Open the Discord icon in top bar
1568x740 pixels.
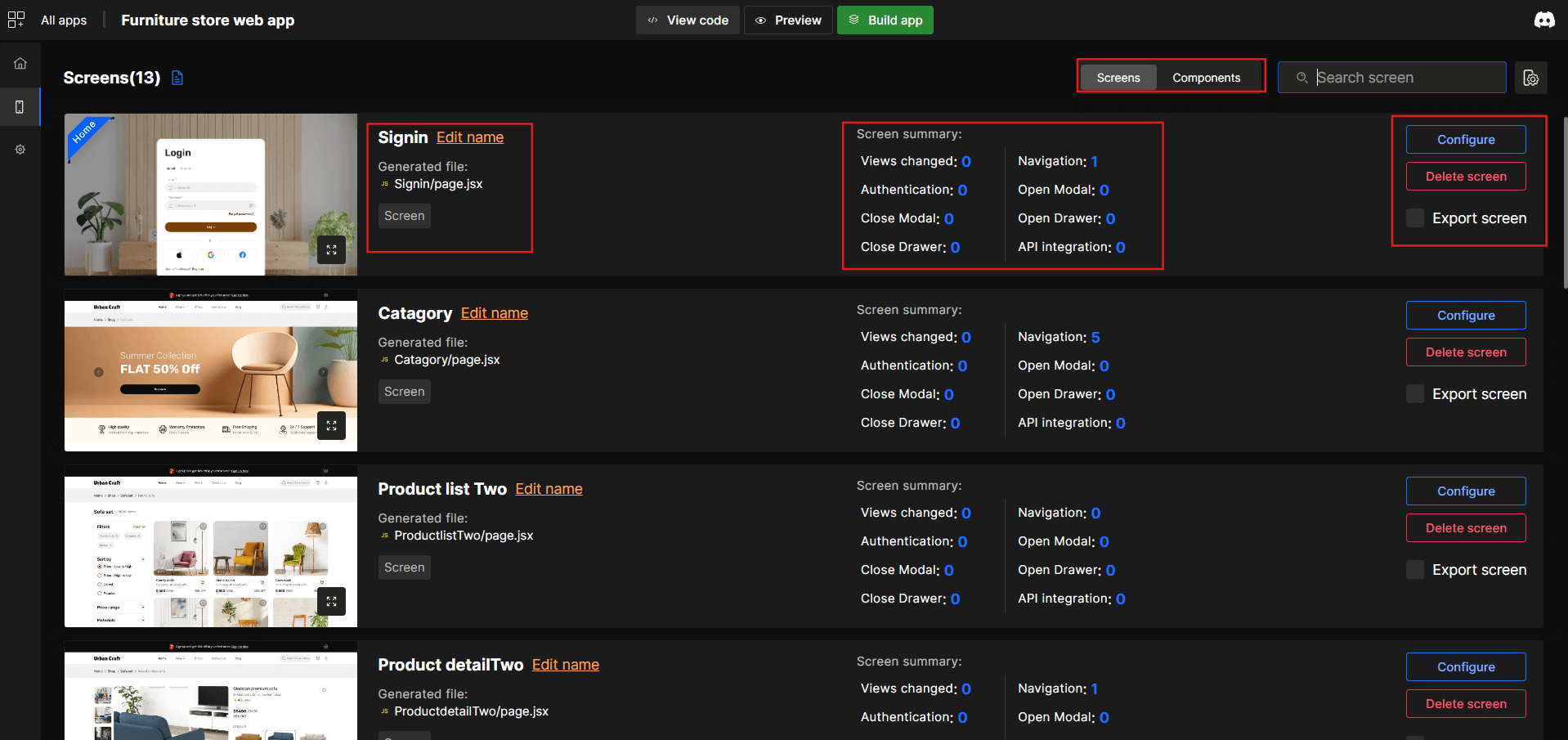pyautogui.click(x=1544, y=20)
